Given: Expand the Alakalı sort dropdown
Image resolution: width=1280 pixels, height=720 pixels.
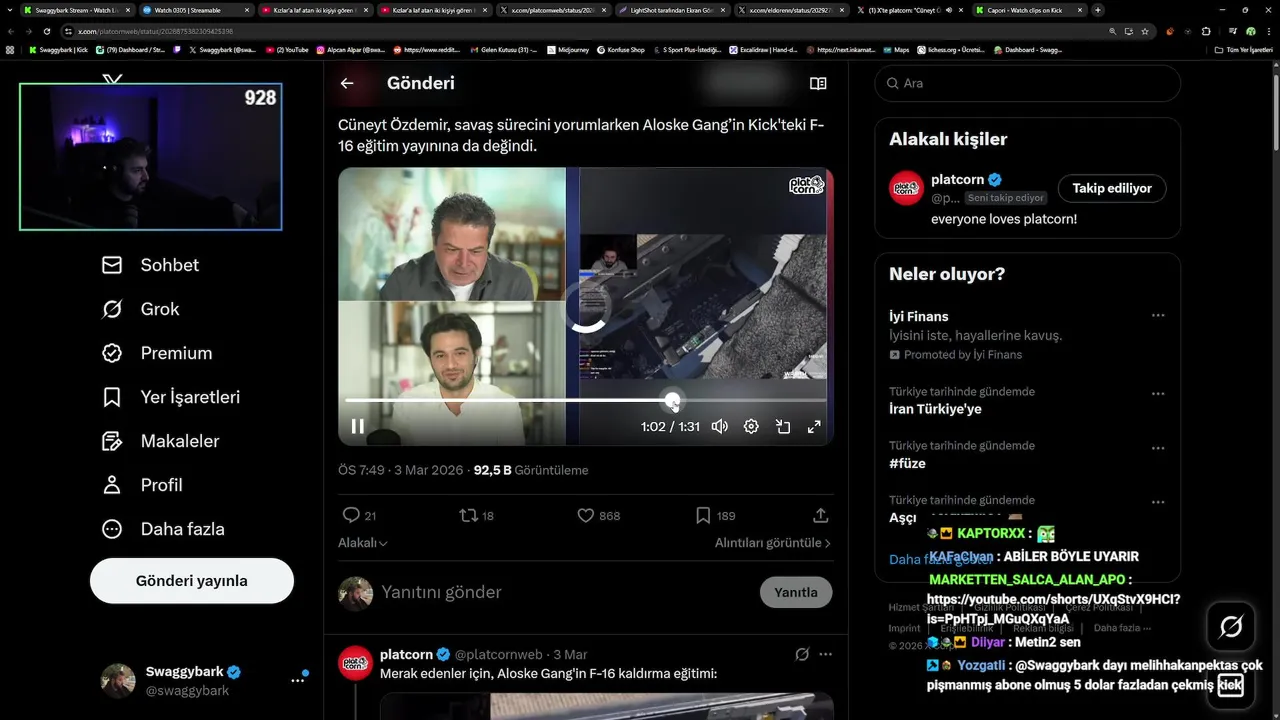Looking at the screenshot, I should point(363,543).
